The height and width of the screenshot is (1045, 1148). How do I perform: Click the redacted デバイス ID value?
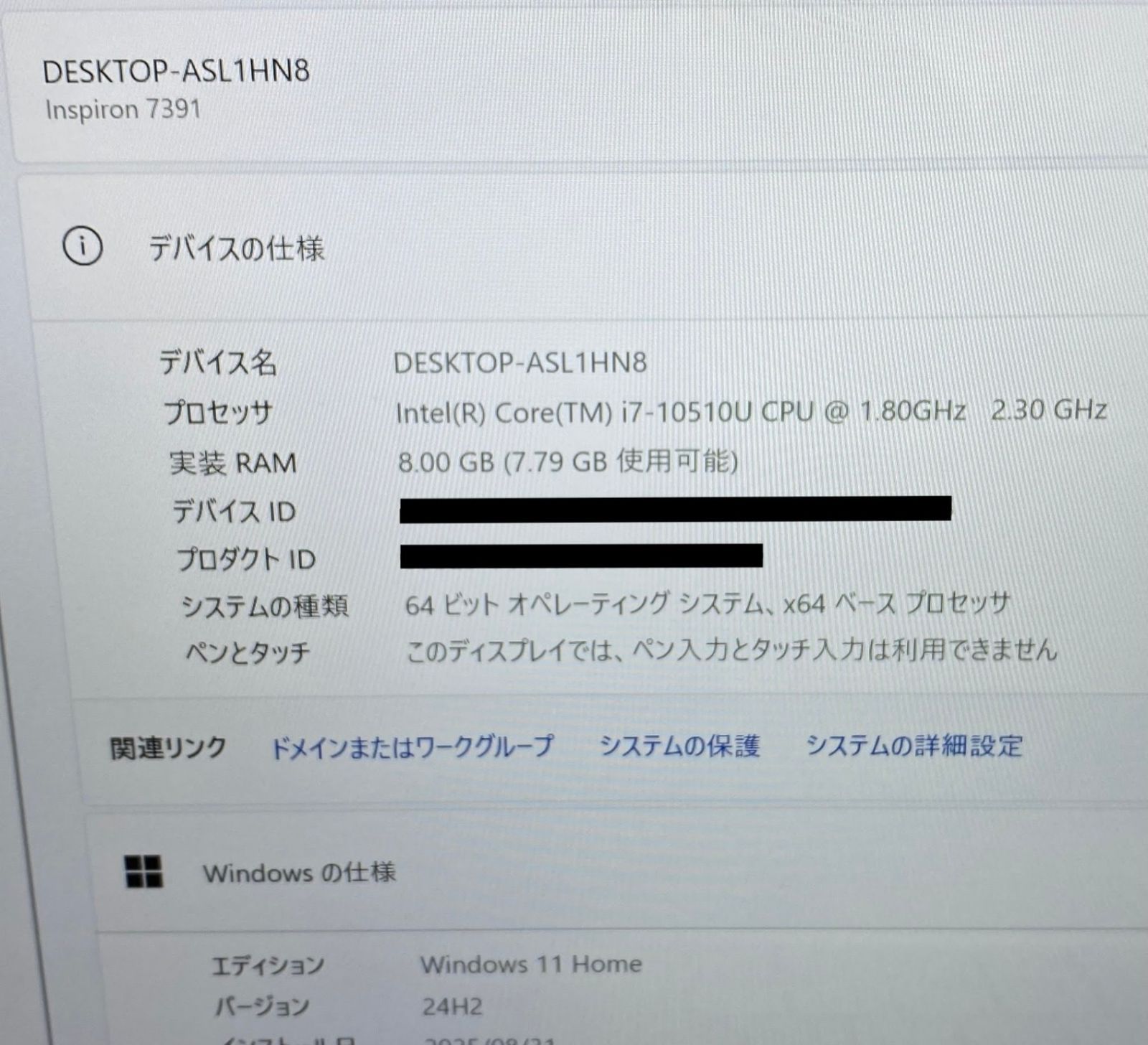coord(675,508)
